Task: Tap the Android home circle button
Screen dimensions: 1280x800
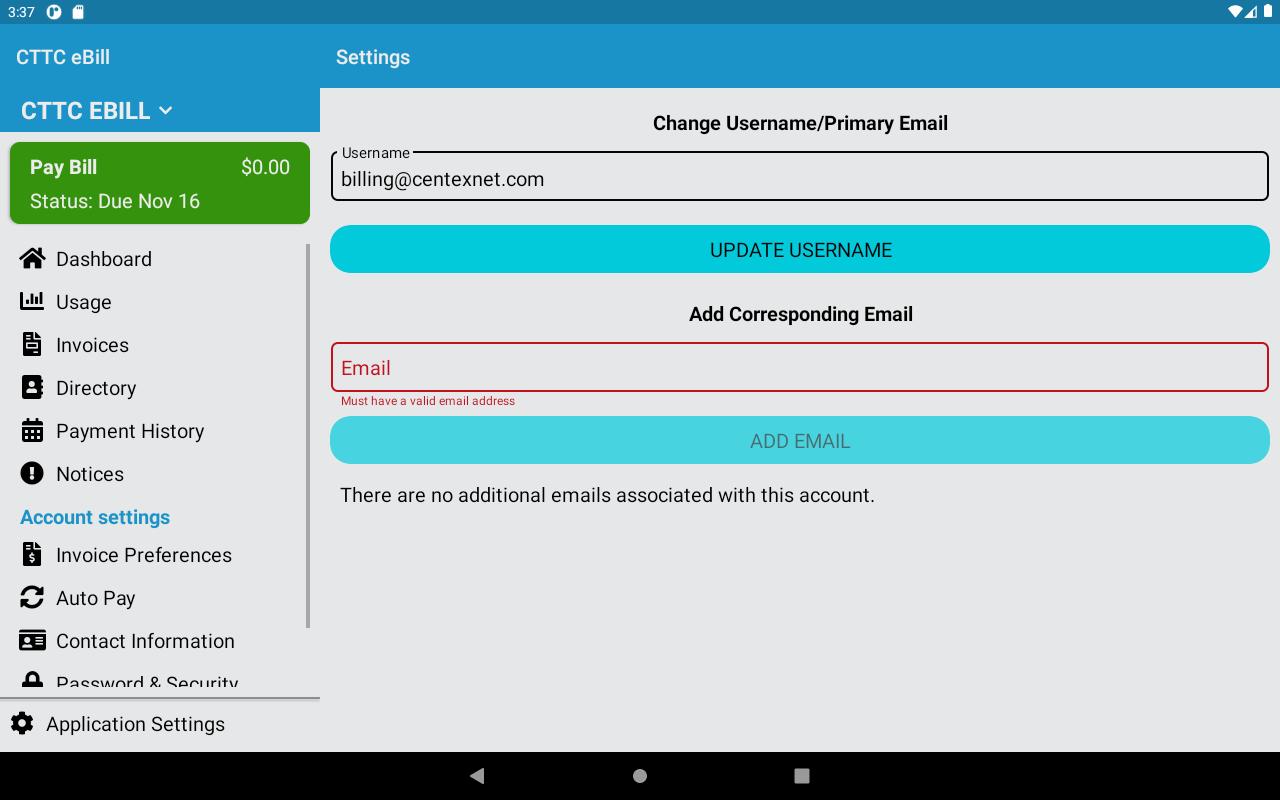Action: pyautogui.click(x=640, y=775)
